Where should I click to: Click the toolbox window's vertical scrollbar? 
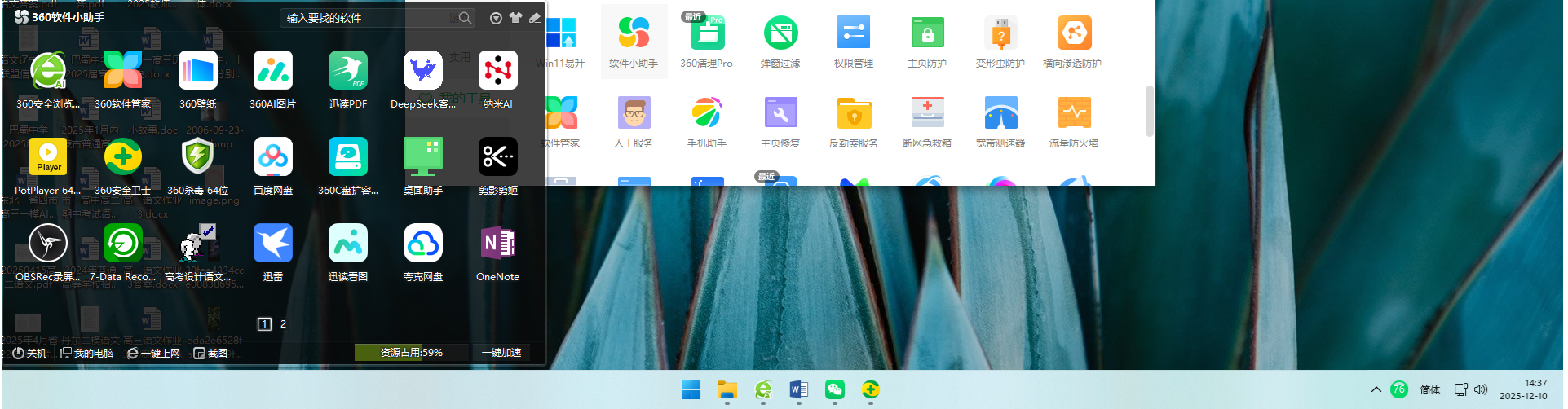point(1150,112)
